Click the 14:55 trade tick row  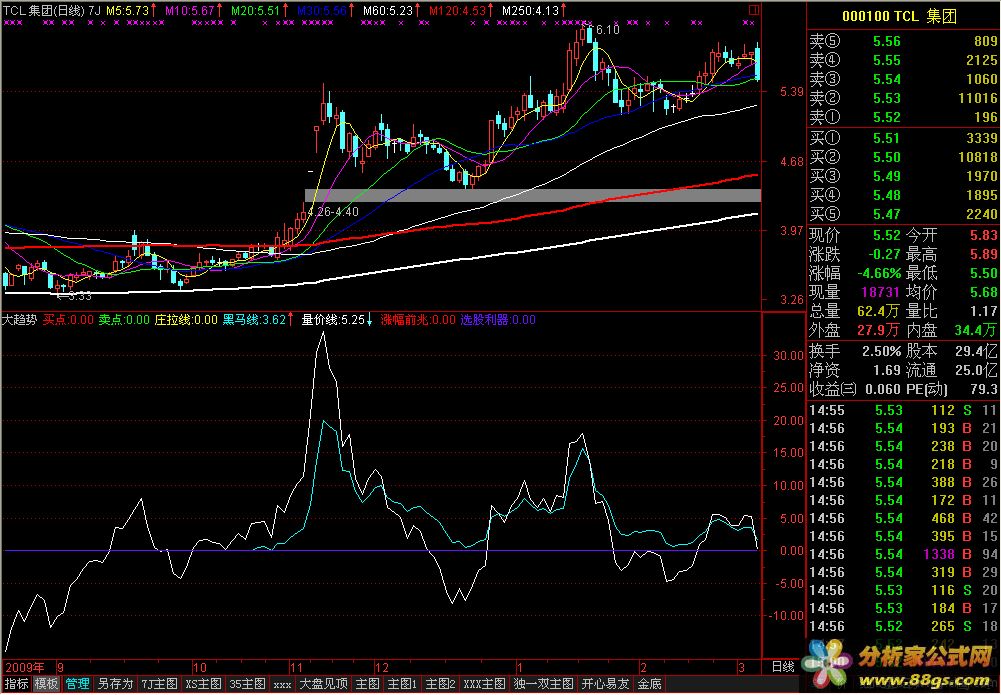(x=903, y=410)
